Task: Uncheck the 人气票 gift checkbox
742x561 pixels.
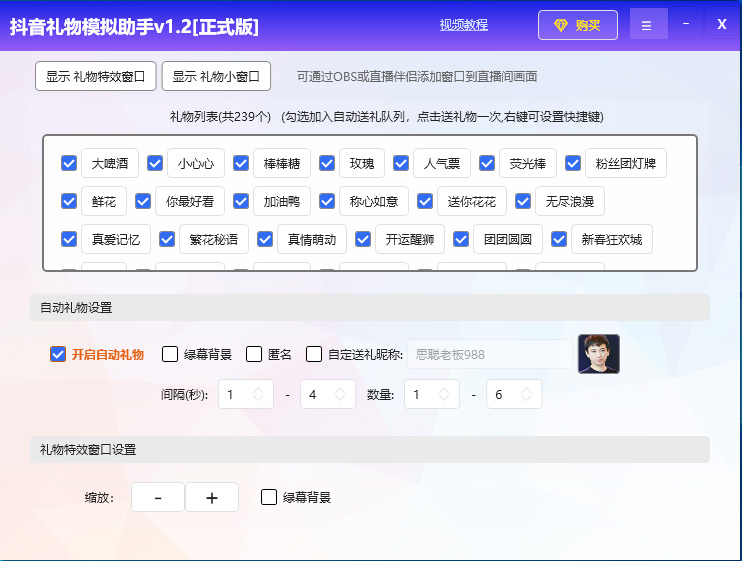Action: point(401,163)
